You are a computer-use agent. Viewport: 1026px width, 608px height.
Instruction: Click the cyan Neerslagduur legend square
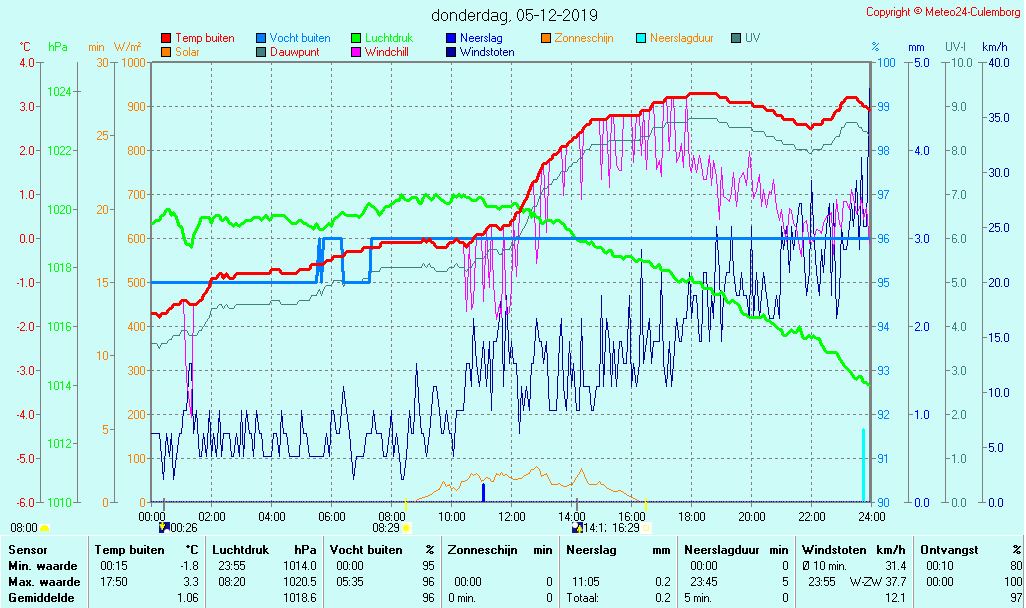tap(641, 38)
